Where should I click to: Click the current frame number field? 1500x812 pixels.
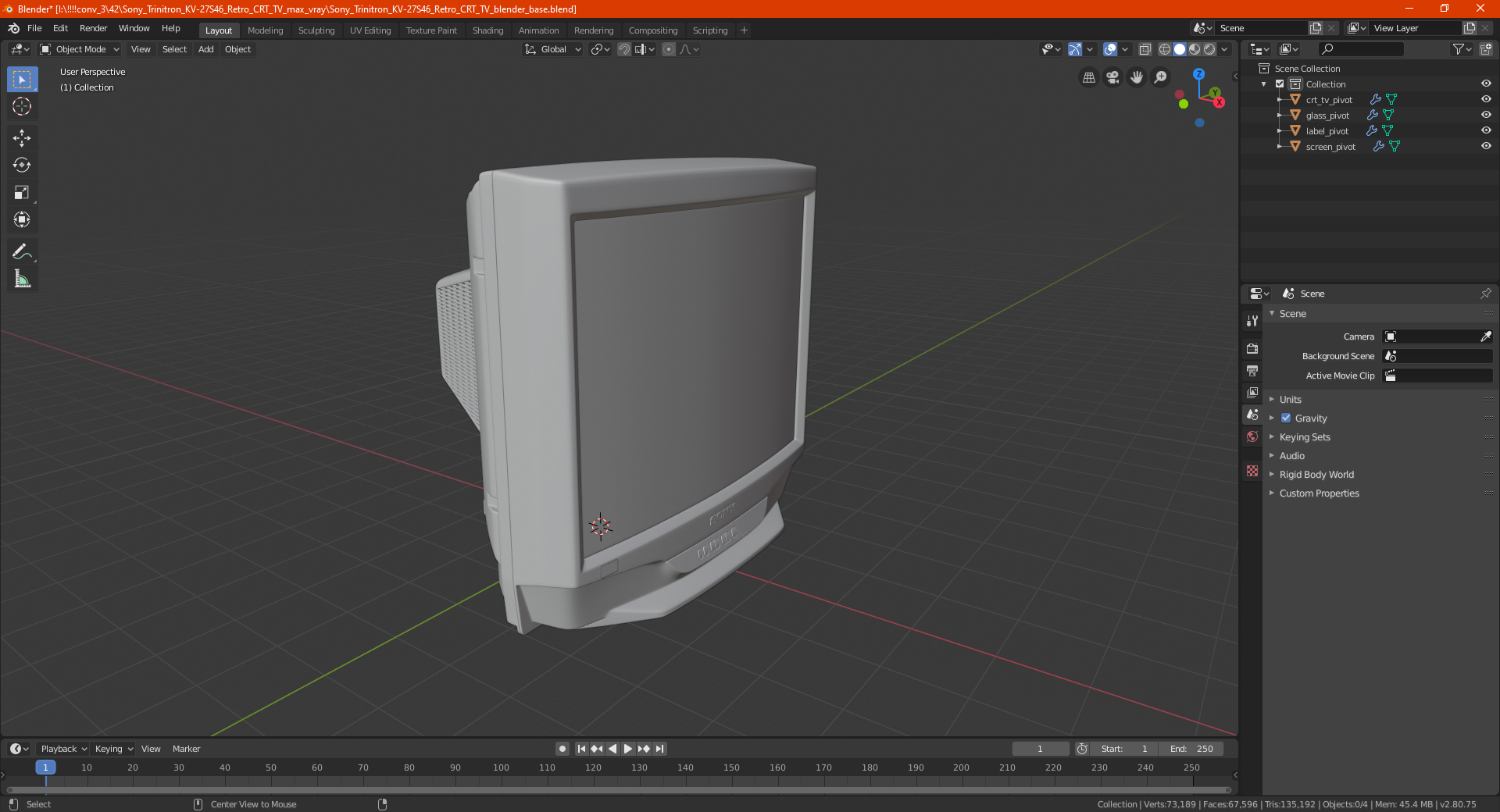[x=1040, y=749]
